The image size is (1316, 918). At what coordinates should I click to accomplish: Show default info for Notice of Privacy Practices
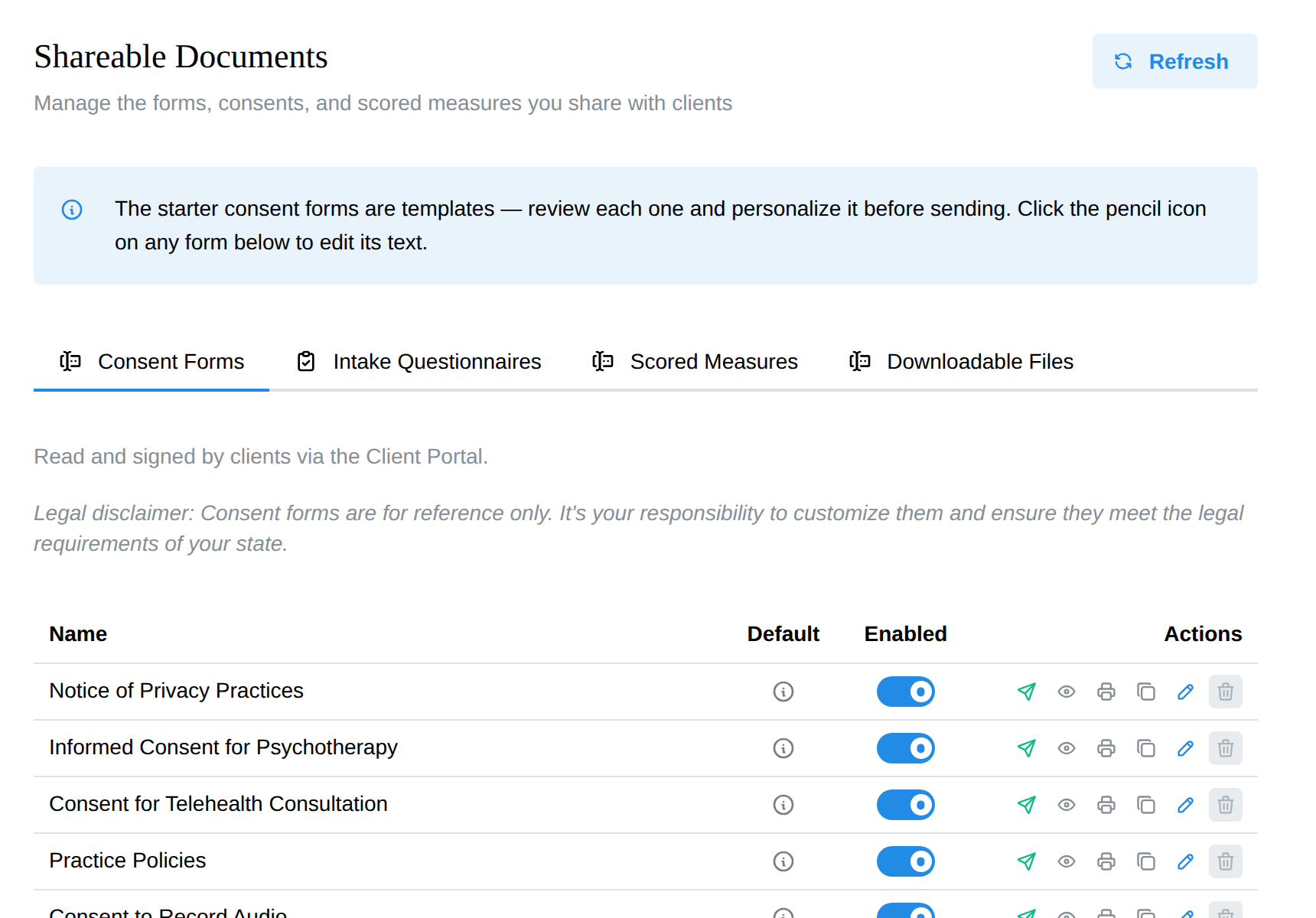pyautogui.click(x=783, y=692)
